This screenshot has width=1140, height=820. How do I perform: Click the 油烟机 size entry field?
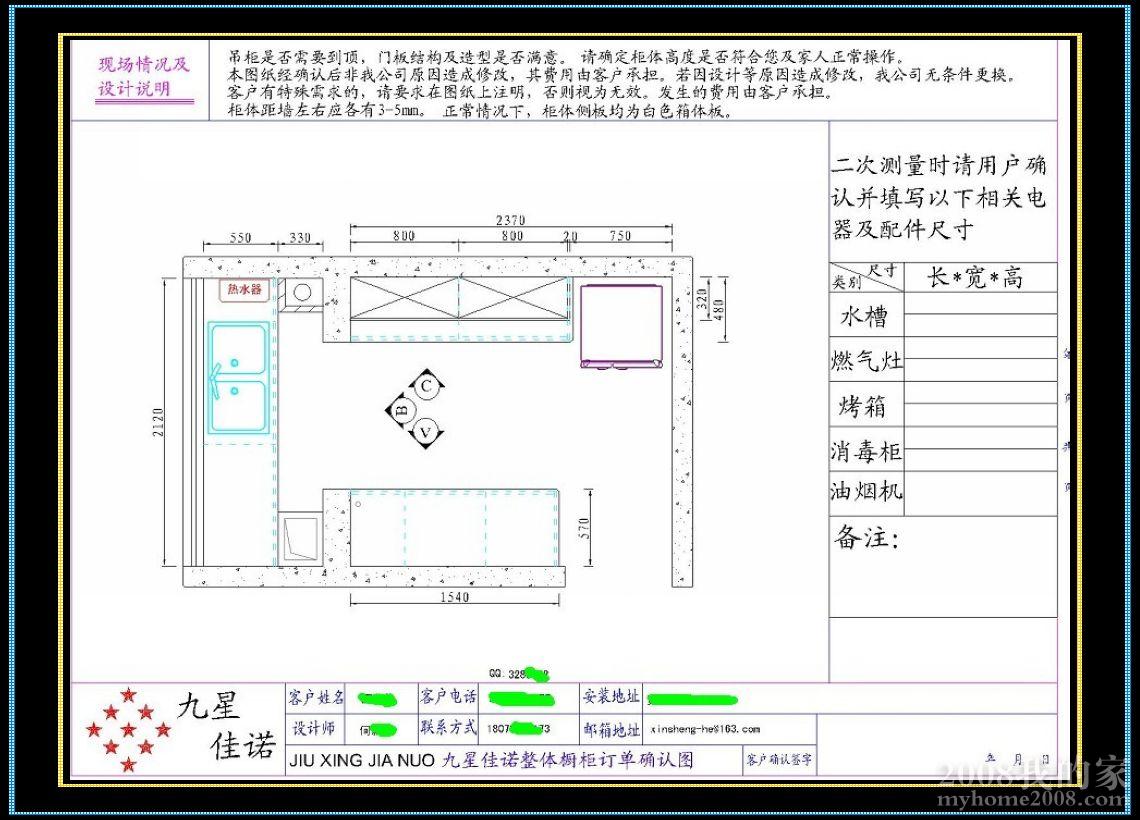(x=980, y=493)
